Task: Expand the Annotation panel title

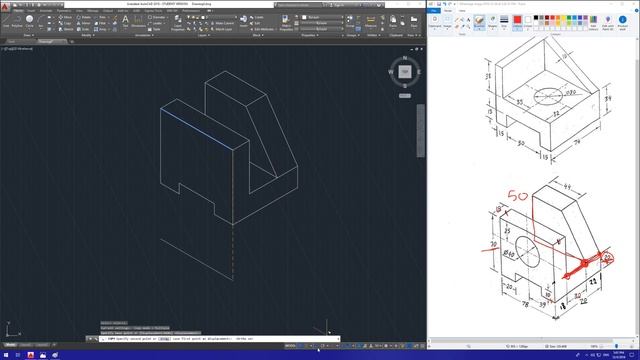Action: pos(144,35)
